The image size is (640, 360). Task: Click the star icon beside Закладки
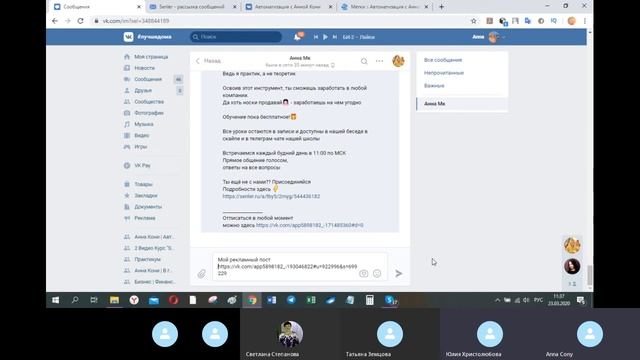pyautogui.click(x=127, y=196)
